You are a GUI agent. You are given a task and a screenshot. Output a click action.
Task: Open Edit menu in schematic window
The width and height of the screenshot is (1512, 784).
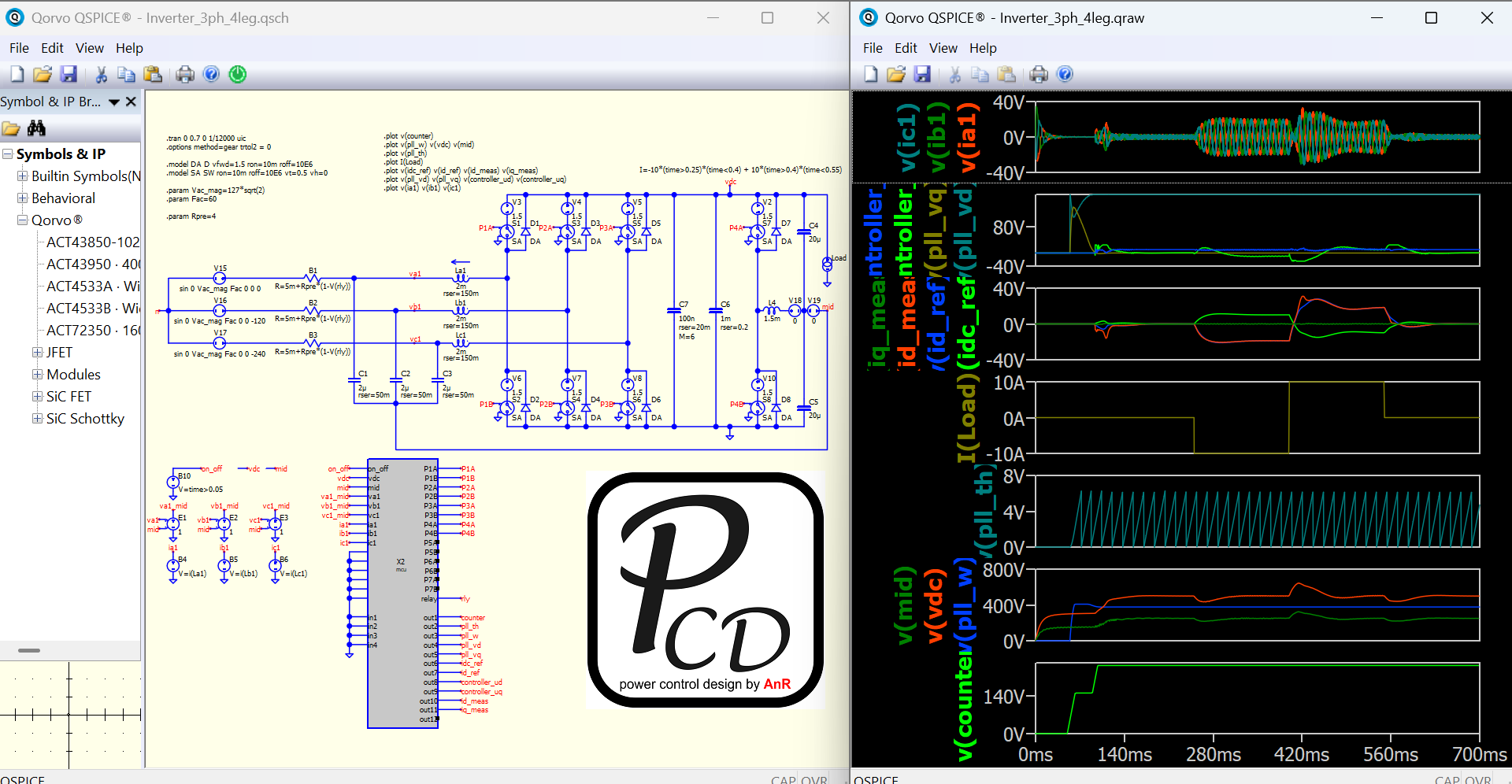(52, 48)
